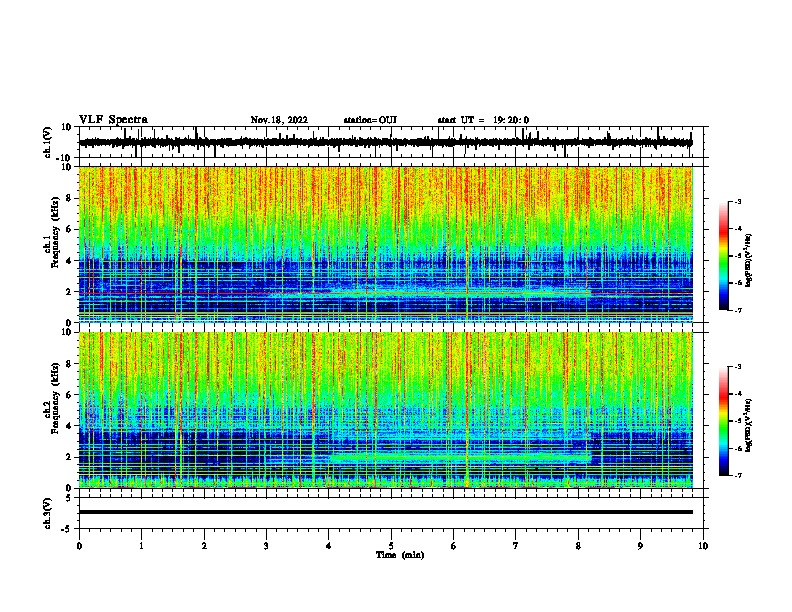
Task: Click the 4 kHz tick label on ch.2 spectrogram
Action: (69, 426)
